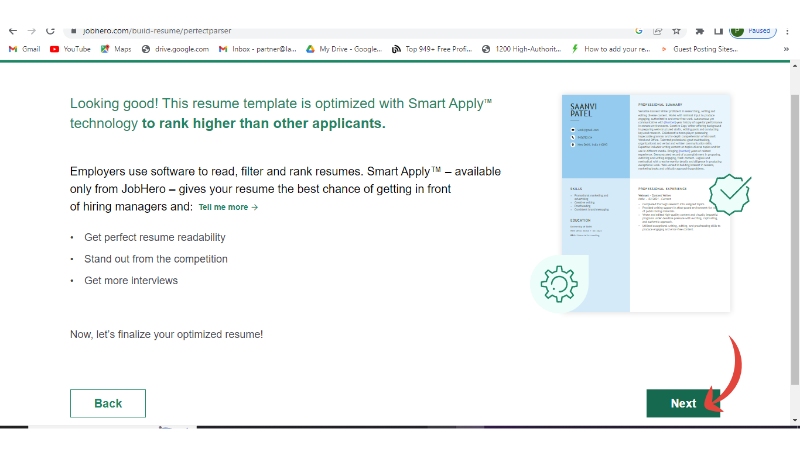Click the browser reload button

(x=49, y=31)
